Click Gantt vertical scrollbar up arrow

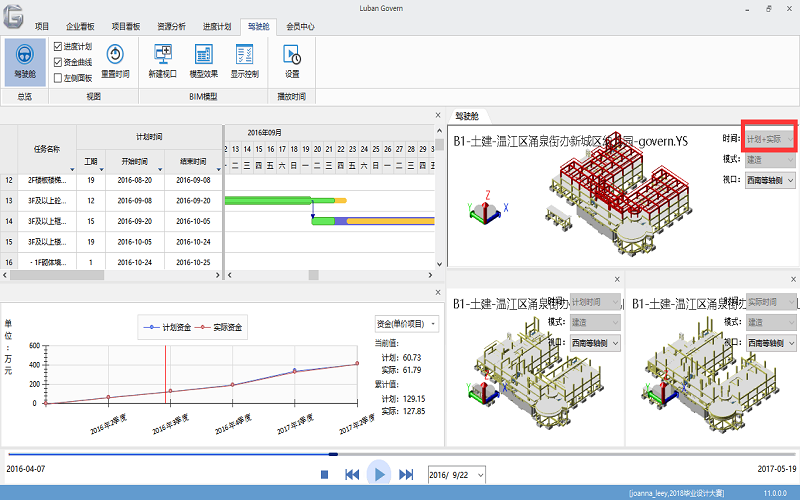click(439, 131)
